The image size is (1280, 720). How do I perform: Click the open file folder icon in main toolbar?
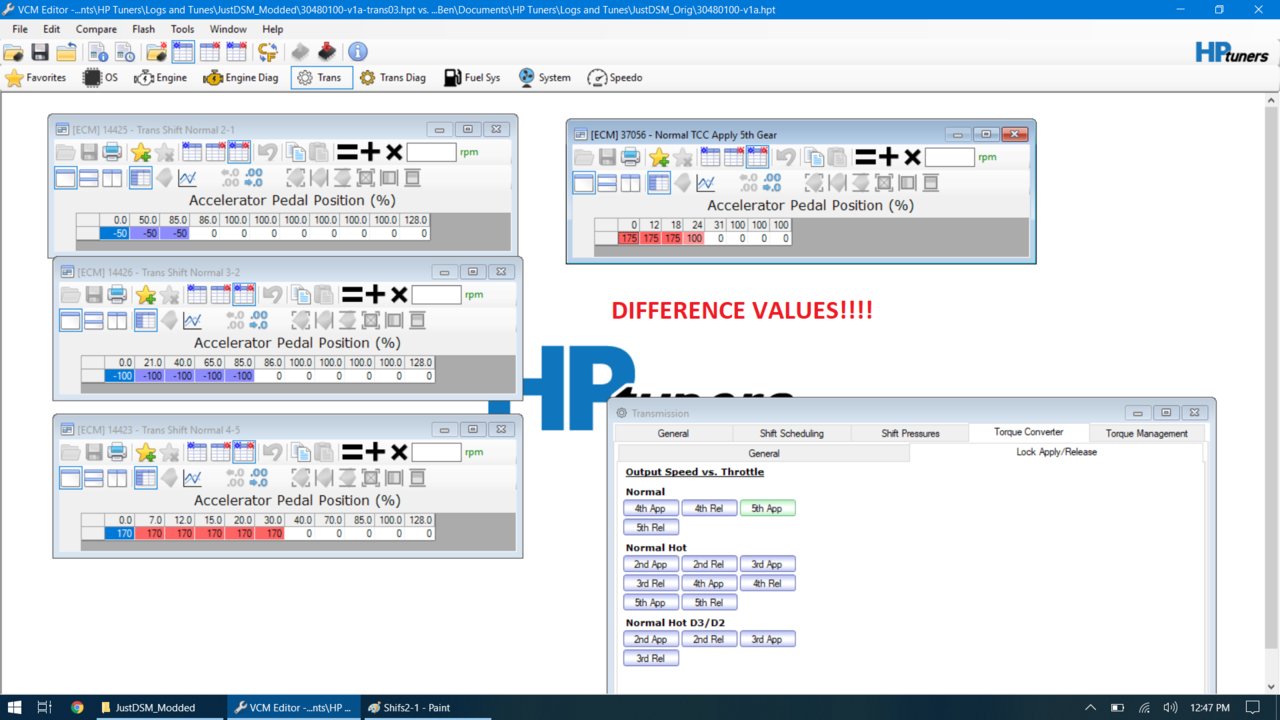click(x=14, y=52)
